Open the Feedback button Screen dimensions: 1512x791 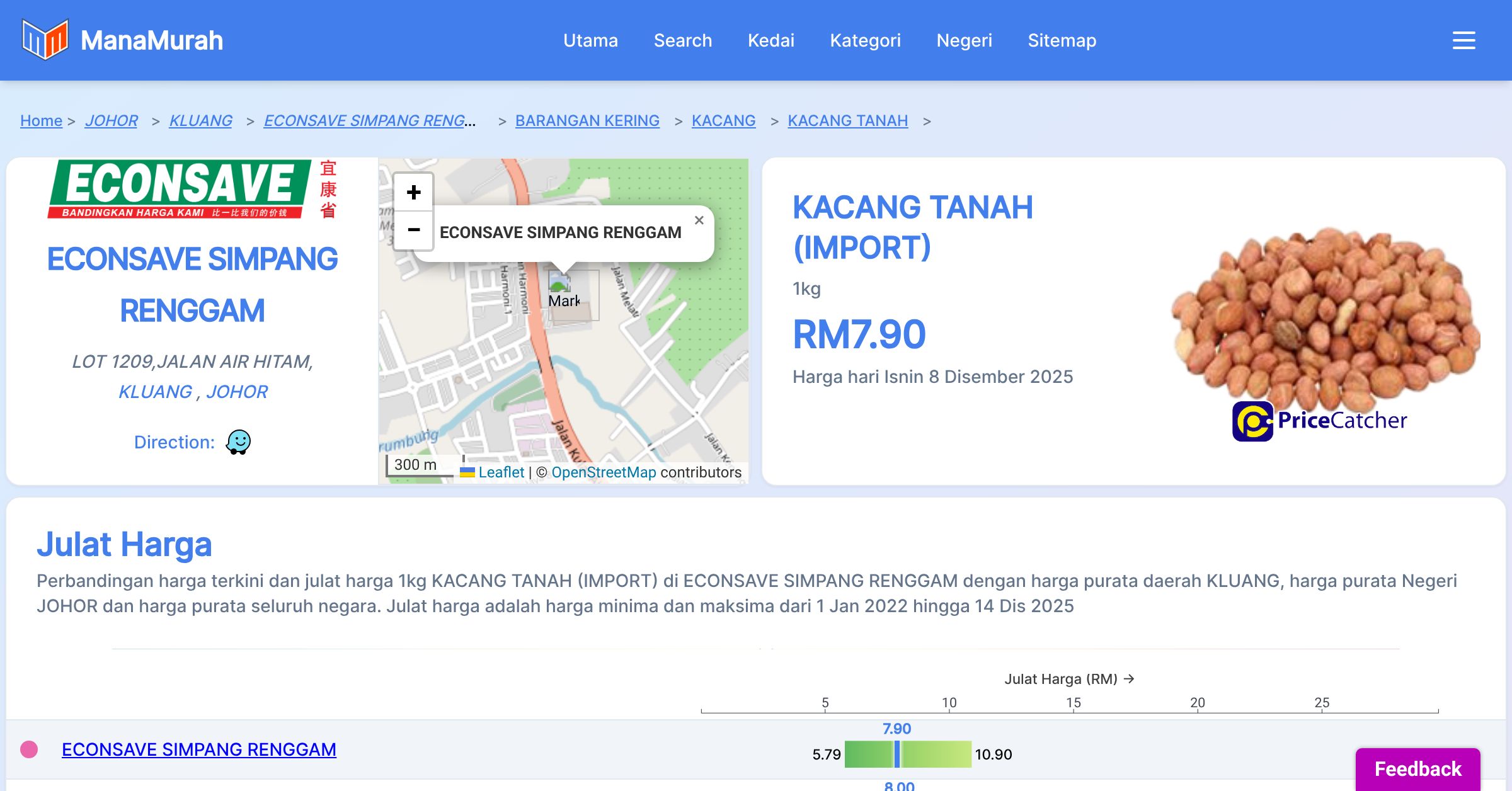(x=1417, y=768)
